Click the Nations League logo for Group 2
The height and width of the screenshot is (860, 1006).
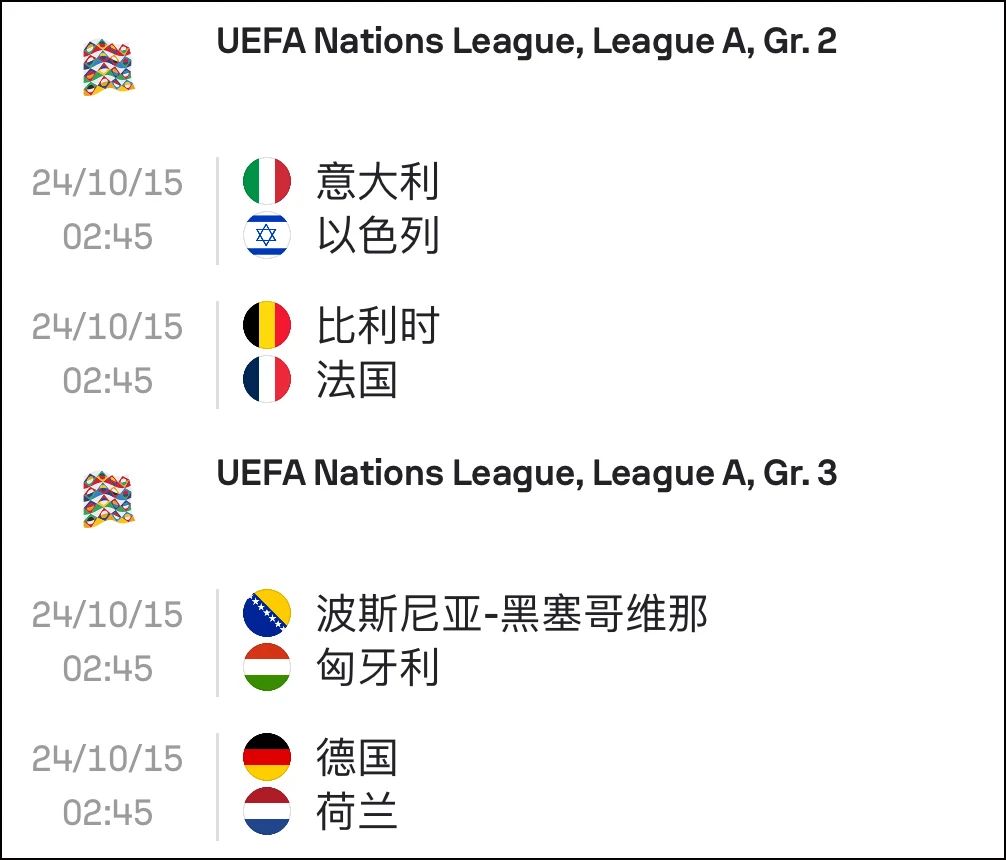tap(108, 67)
